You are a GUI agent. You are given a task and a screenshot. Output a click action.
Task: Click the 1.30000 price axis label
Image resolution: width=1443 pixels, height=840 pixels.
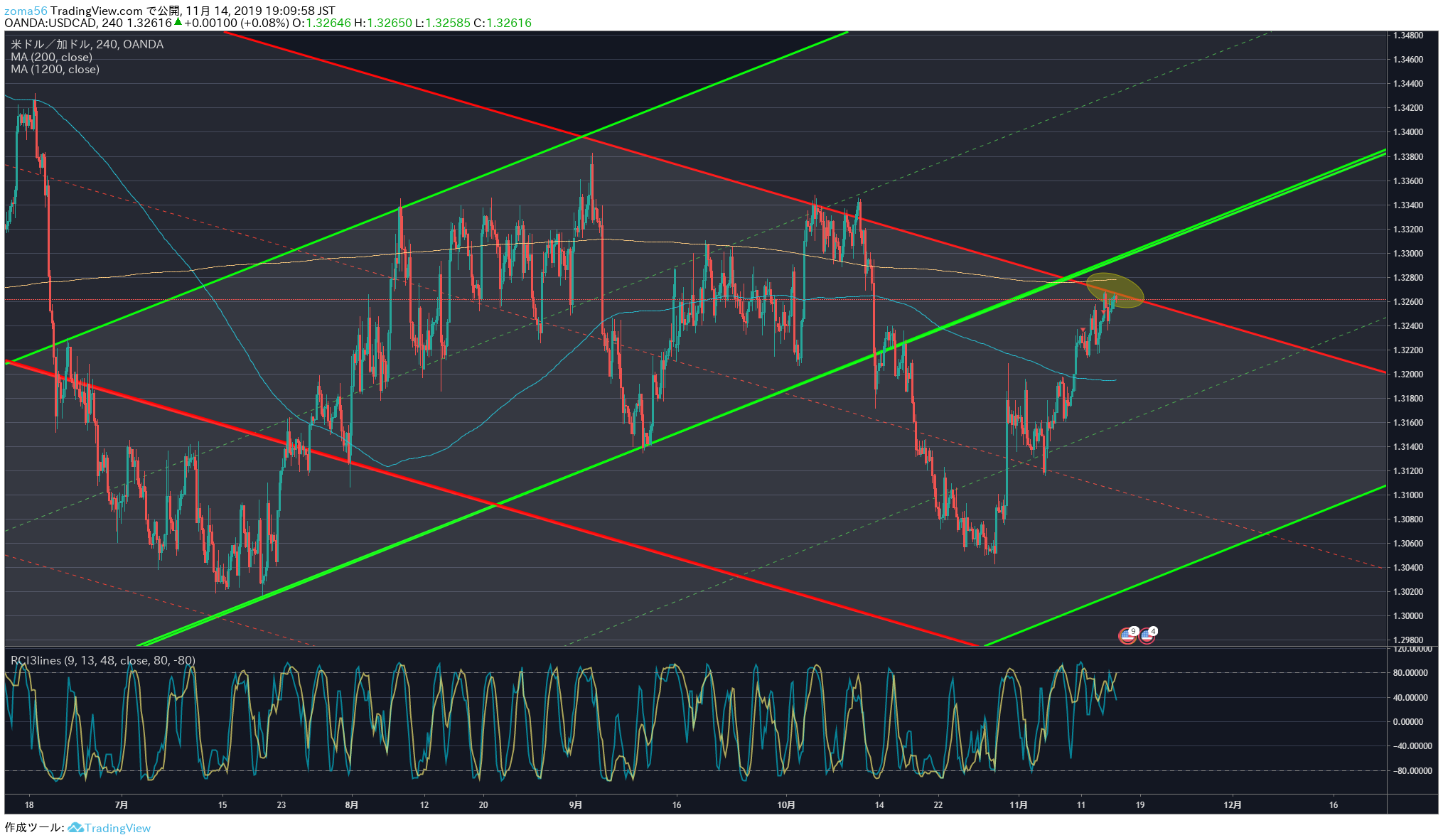(x=1408, y=616)
